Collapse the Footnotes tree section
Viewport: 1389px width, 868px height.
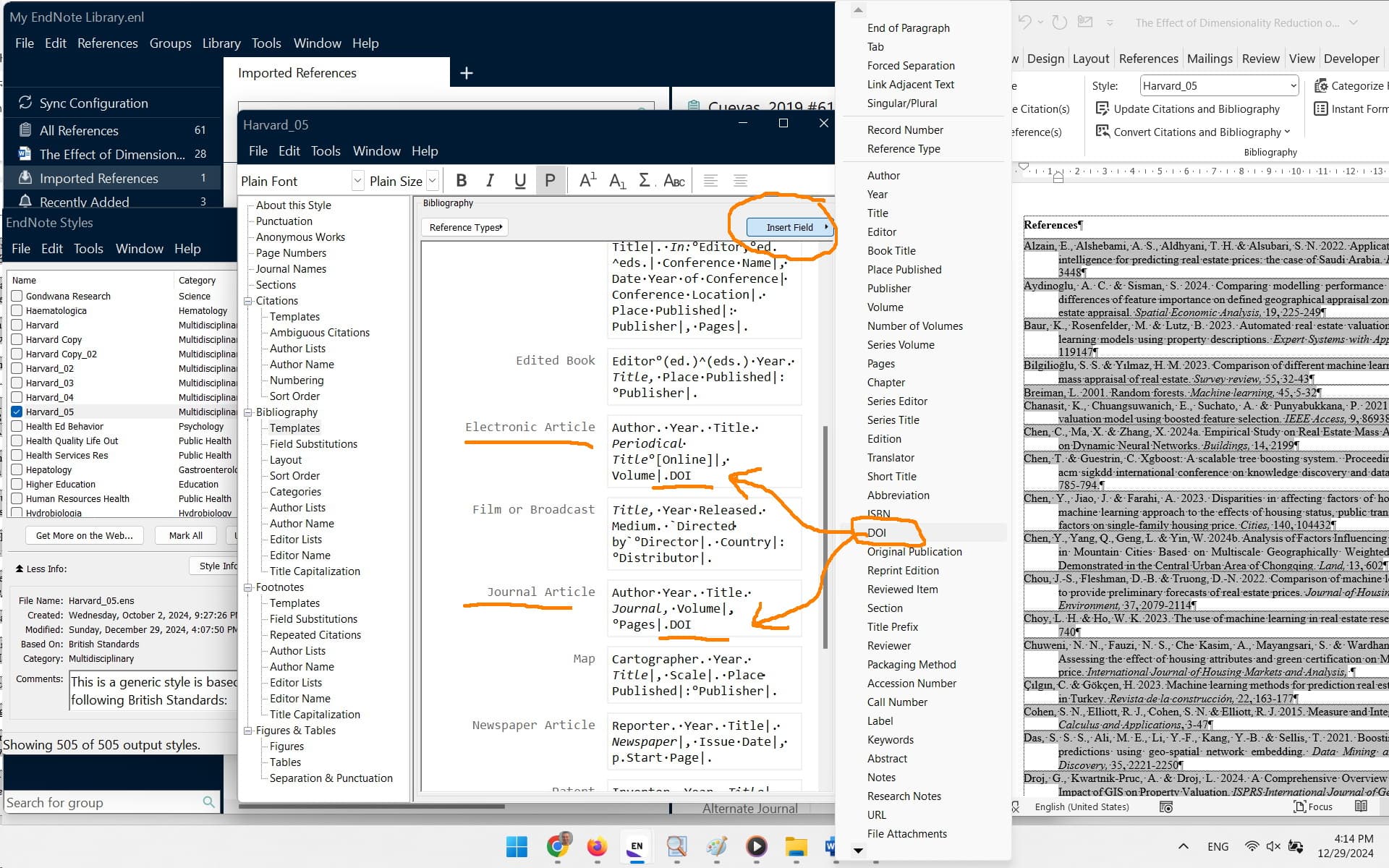click(248, 587)
